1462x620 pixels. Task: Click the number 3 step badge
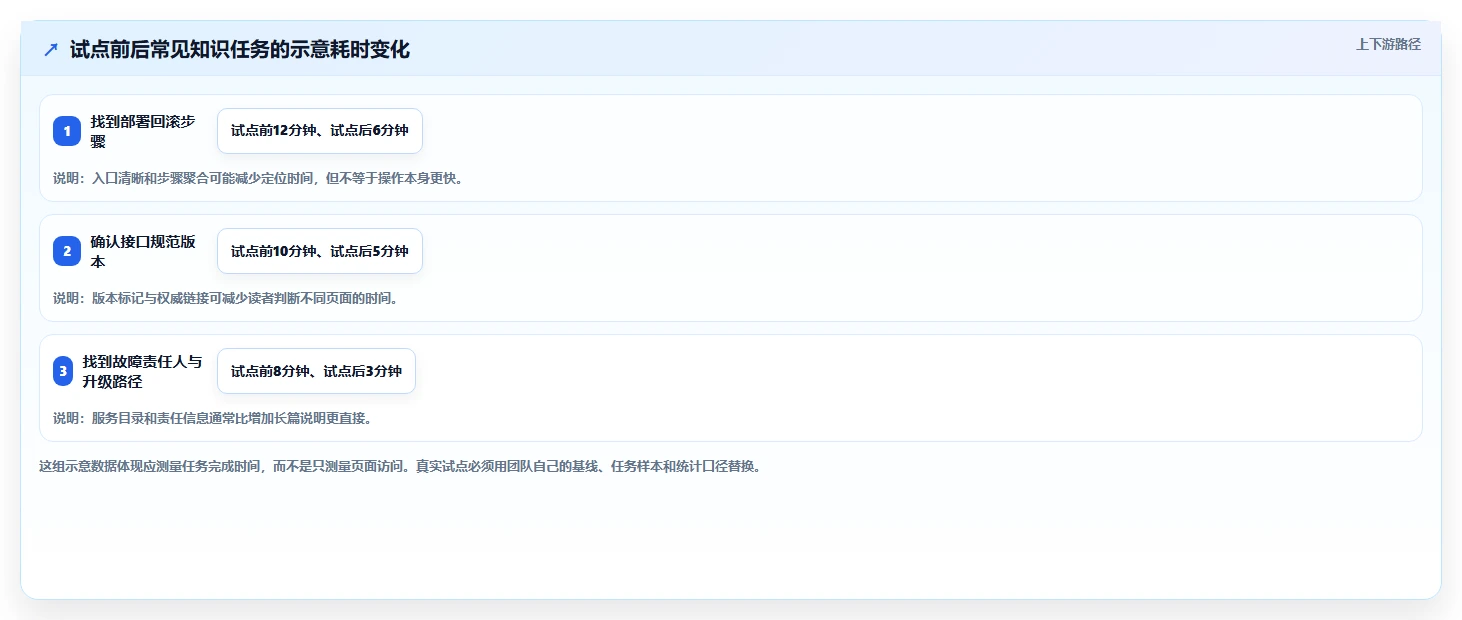click(63, 371)
